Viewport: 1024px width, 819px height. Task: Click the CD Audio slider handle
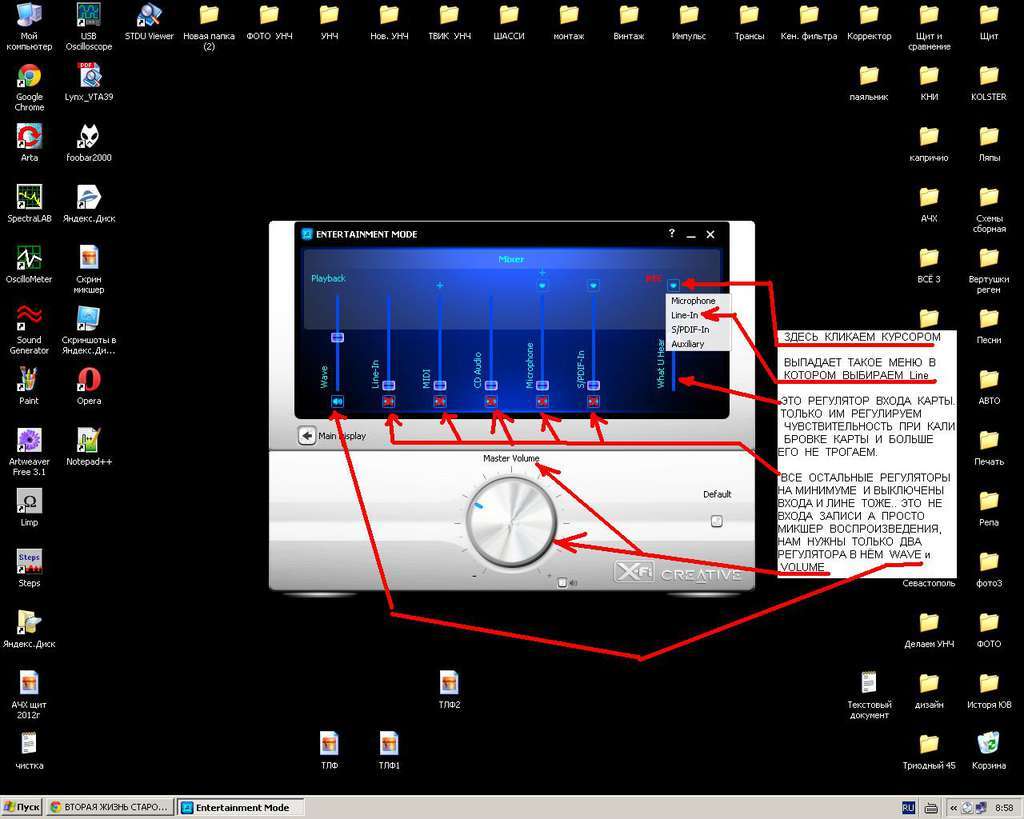point(491,385)
